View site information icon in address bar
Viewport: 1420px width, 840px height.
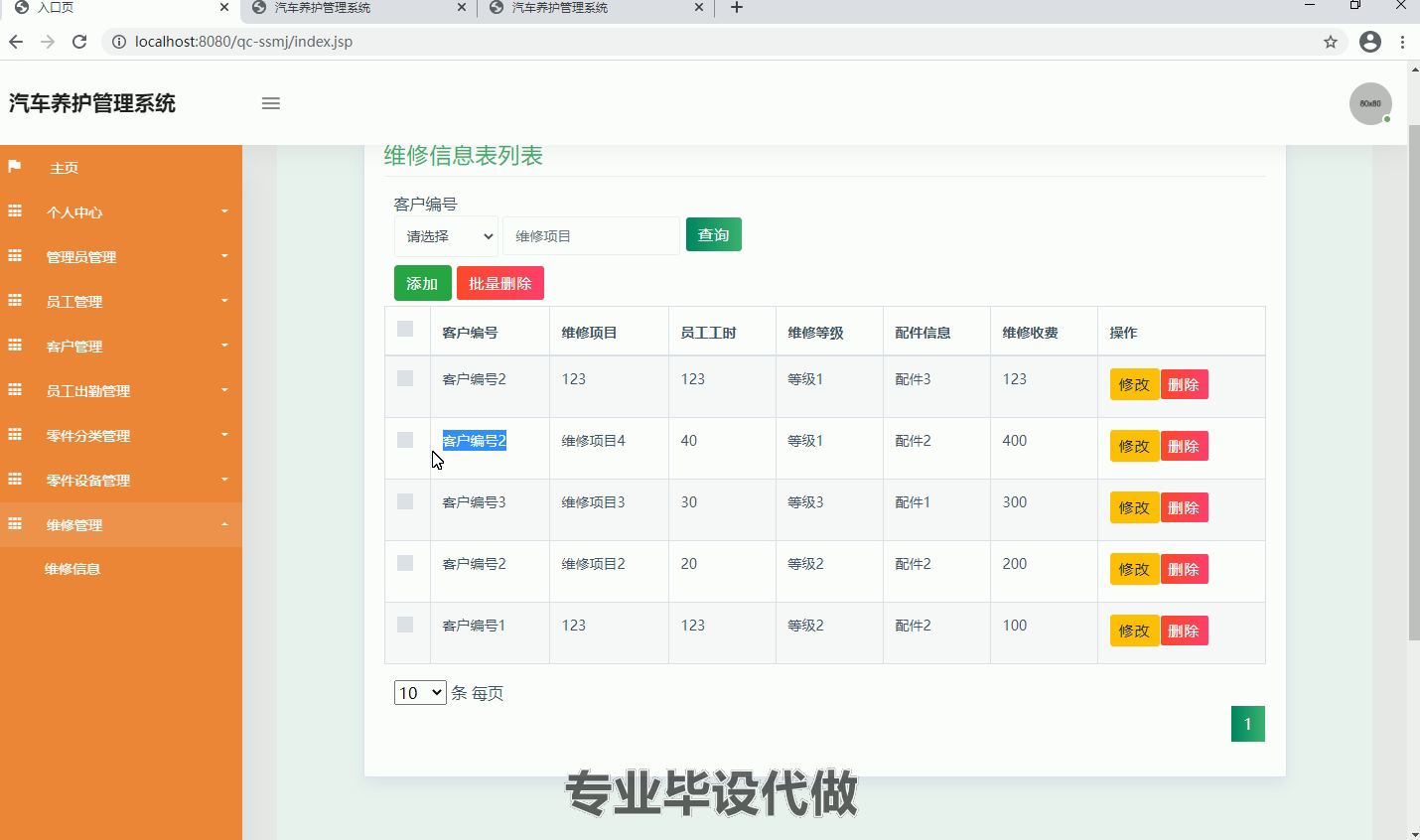pyautogui.click(x=118, y=42)
